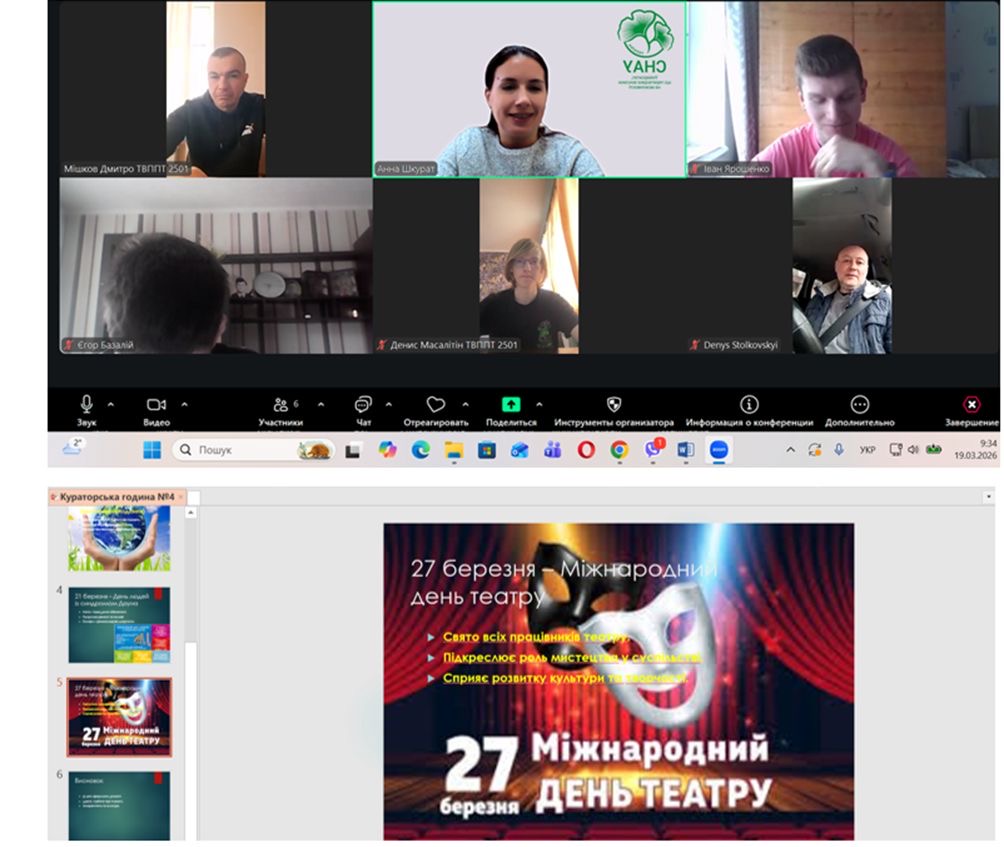
Task: Select slide 6 Висновок thumbnail
Action: click(x=119, y=804)
